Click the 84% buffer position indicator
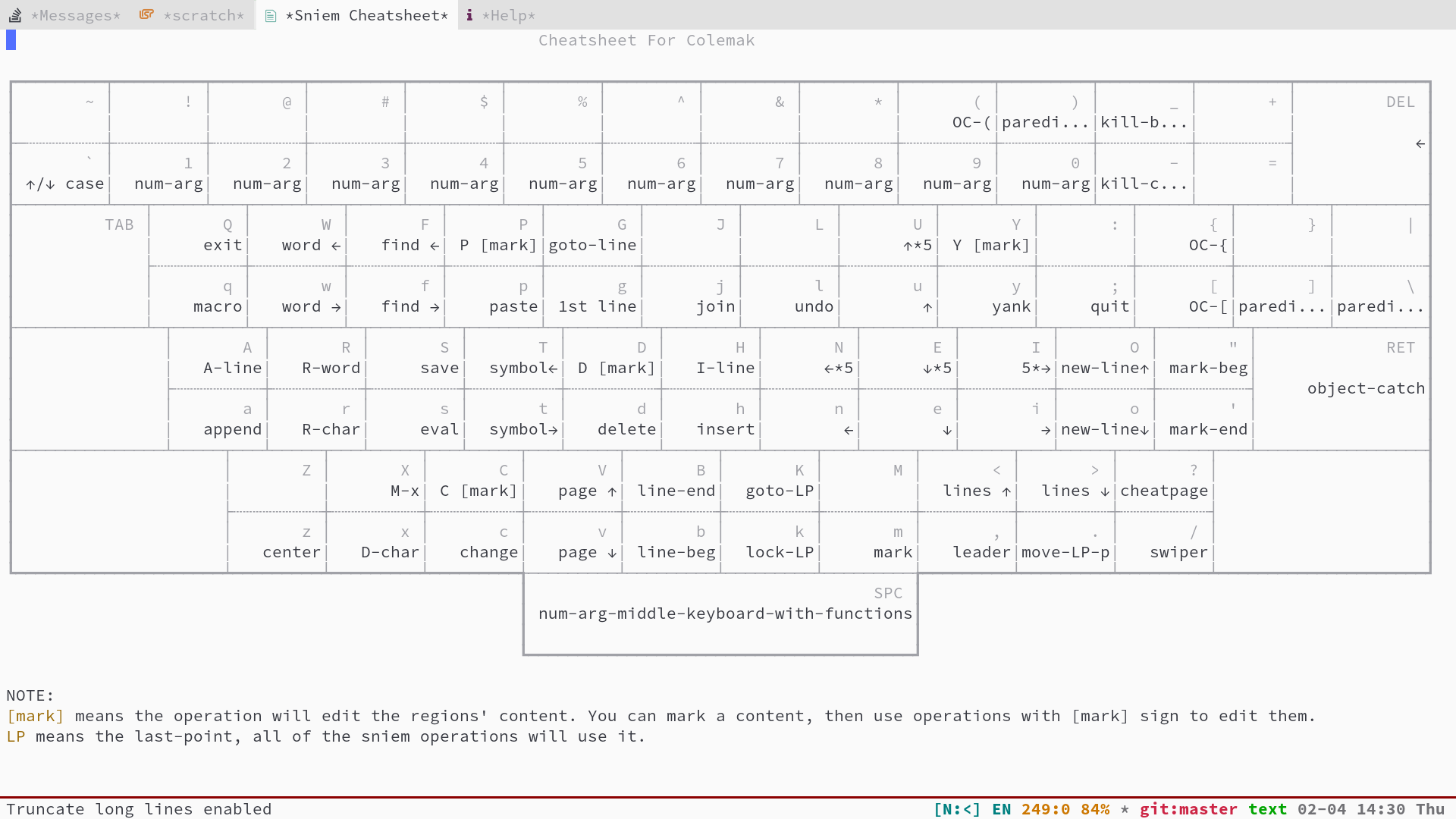 (x=1095, y=809)
